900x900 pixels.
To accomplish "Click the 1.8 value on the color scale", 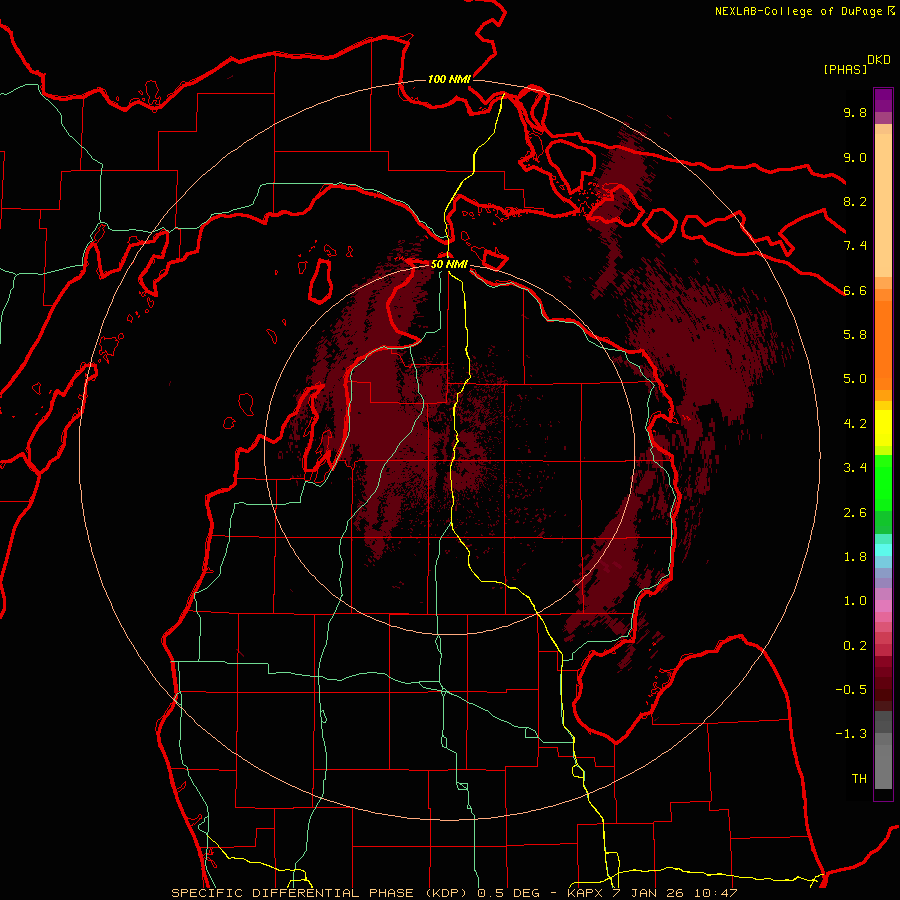I will click(x=855, y=557).
